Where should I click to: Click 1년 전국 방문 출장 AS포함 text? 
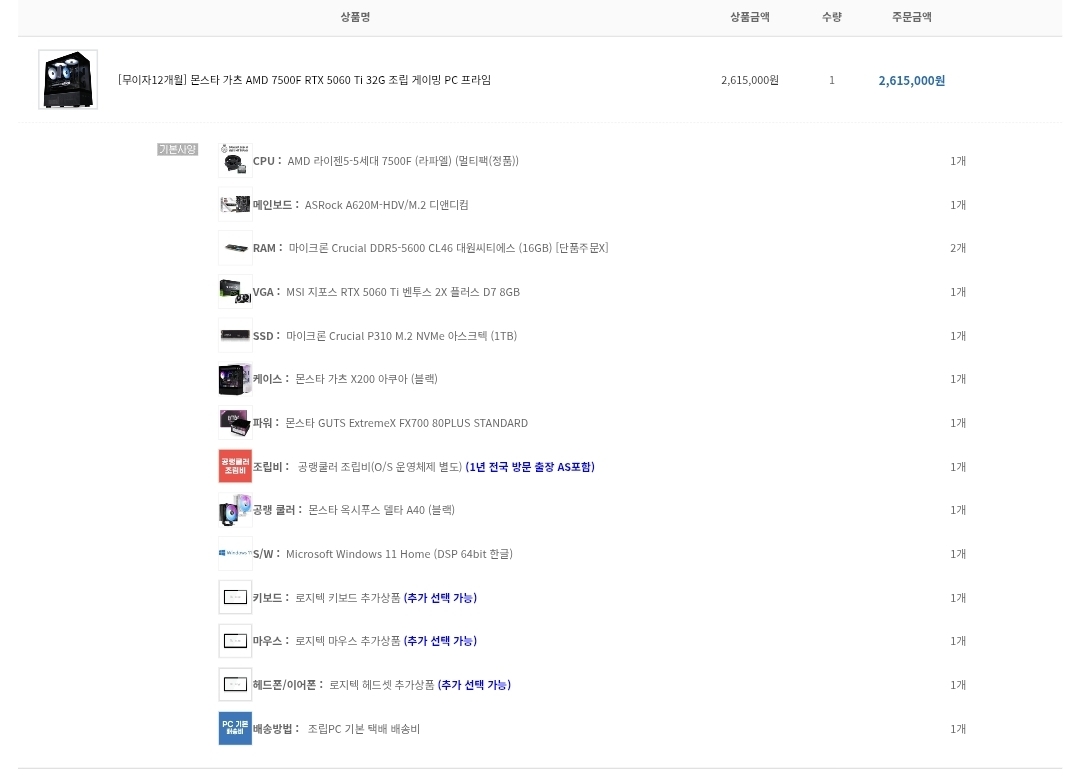coord(530,467)
